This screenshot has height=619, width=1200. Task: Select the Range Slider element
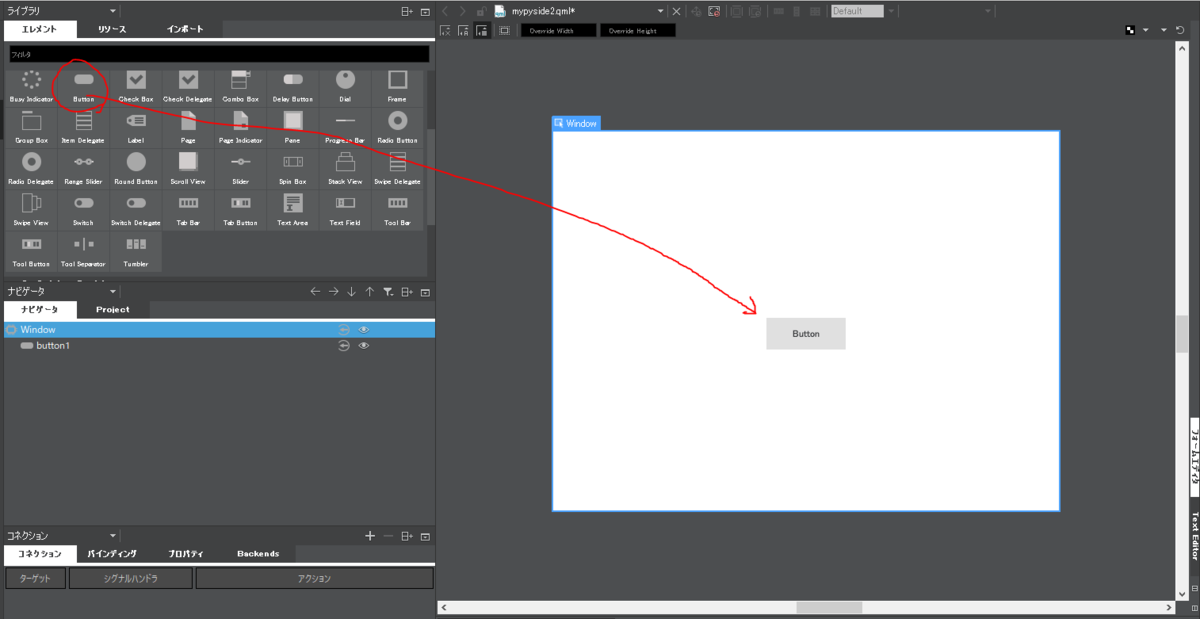[x=83, y=169]
